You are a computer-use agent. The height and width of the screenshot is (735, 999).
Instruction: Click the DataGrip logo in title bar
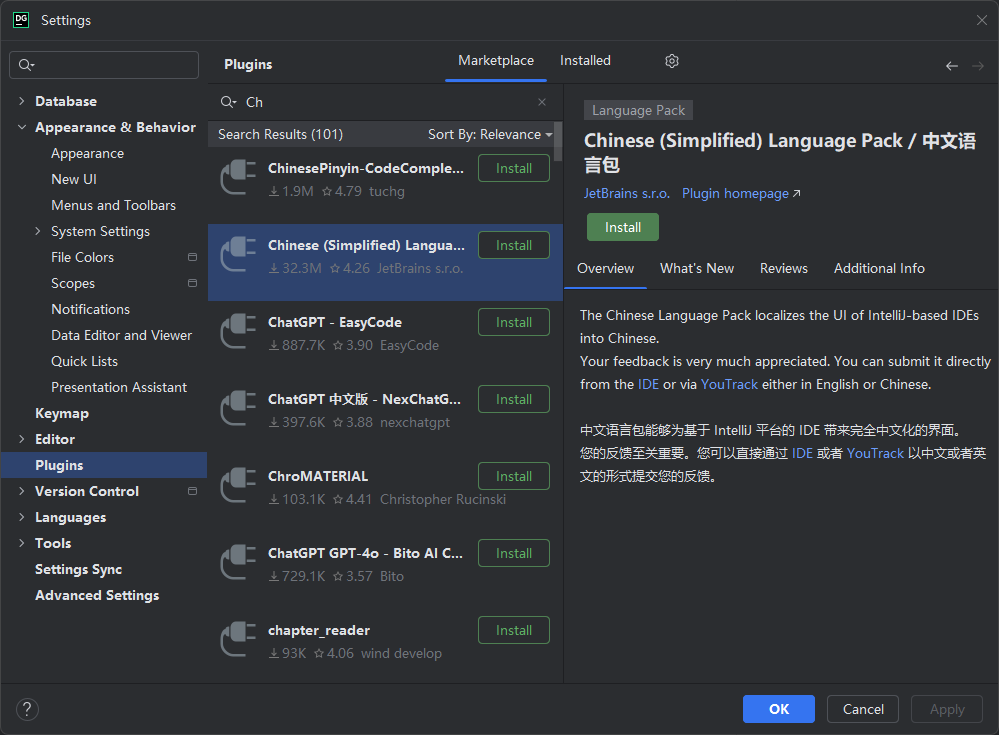pos(21,20)
